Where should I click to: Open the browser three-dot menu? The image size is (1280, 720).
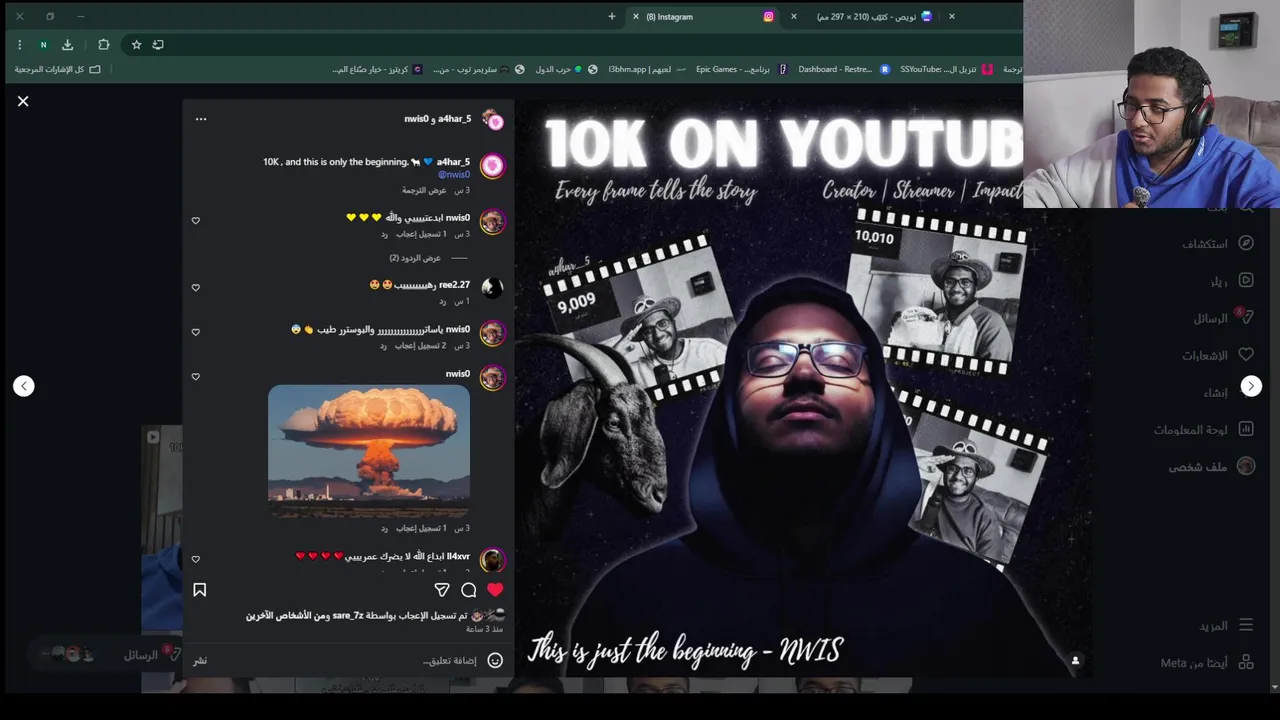pyautogui.click(x=19, y=44)
